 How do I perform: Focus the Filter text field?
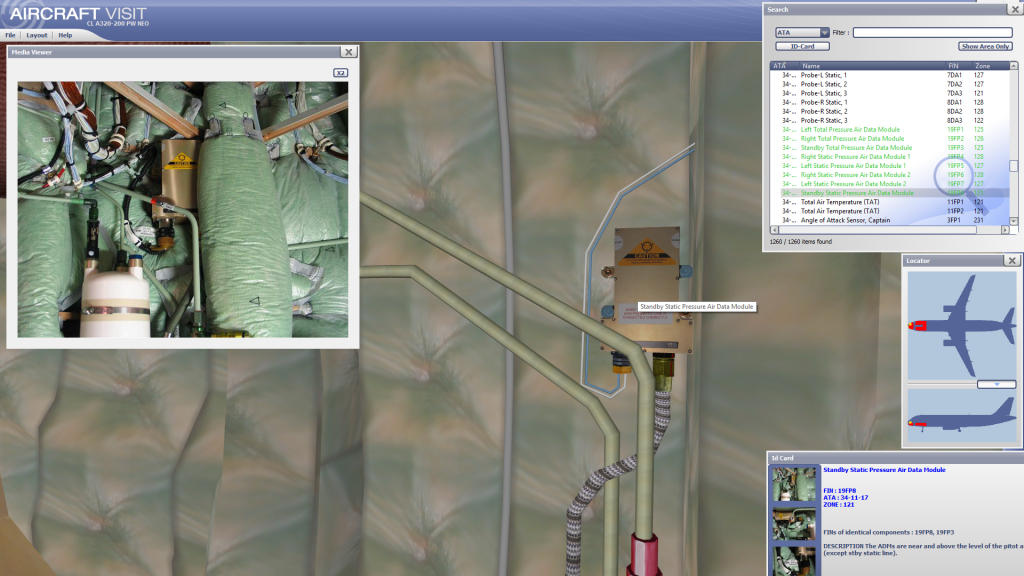tap(933, 33)
